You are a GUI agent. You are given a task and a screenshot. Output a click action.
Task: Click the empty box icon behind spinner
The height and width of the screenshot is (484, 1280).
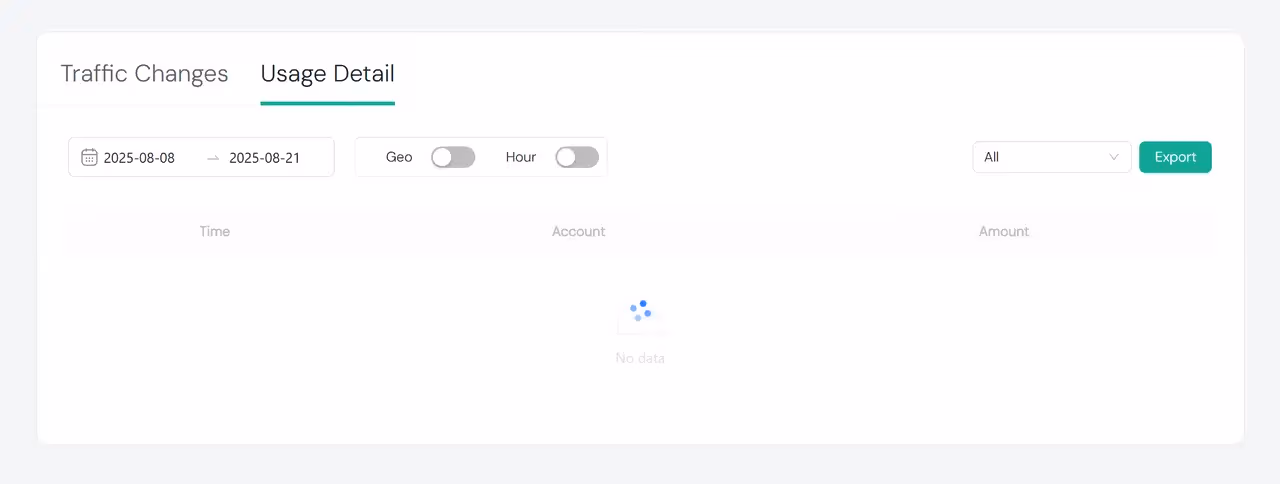(640, 326)
